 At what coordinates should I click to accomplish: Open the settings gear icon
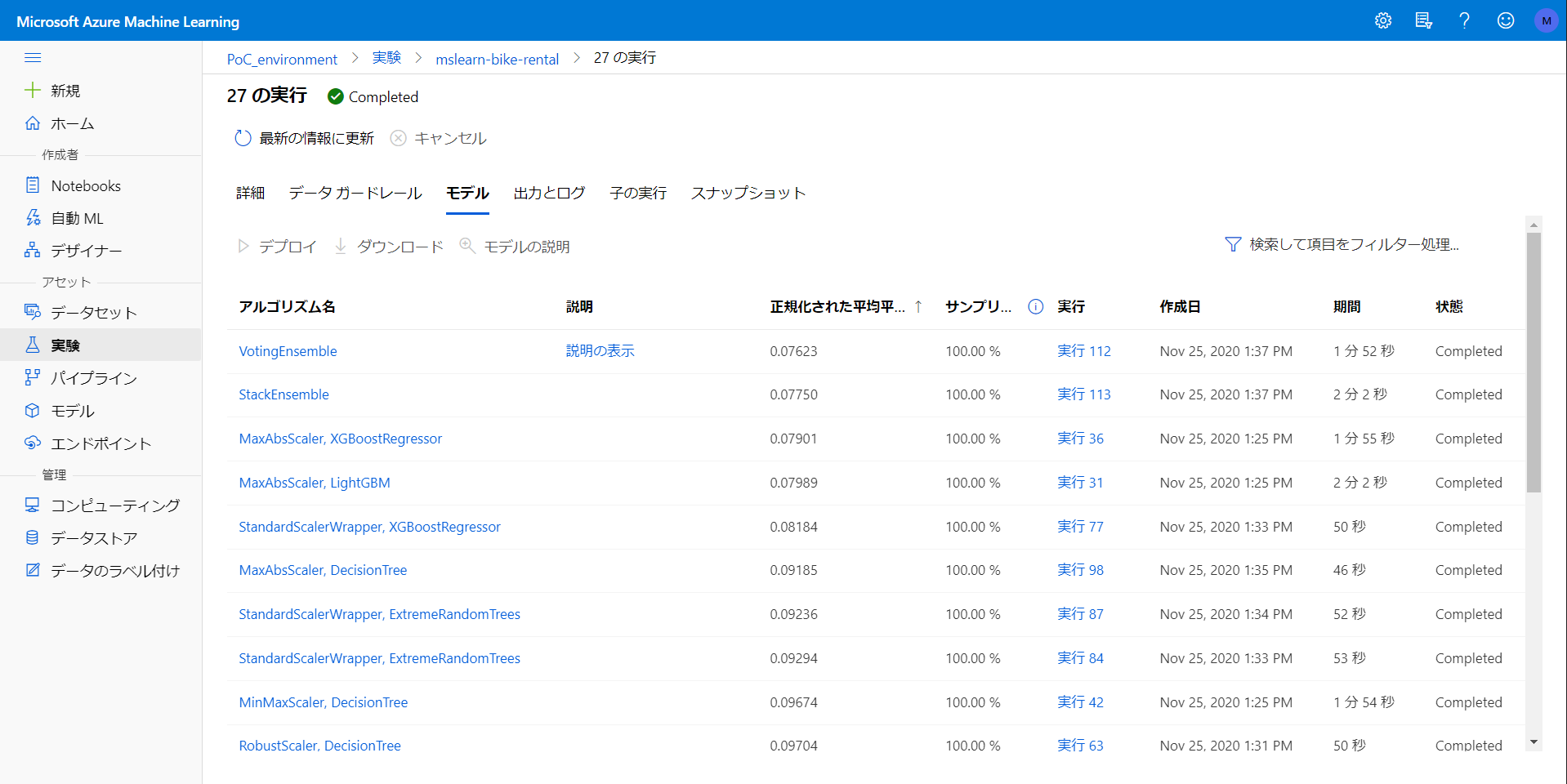1382,20
